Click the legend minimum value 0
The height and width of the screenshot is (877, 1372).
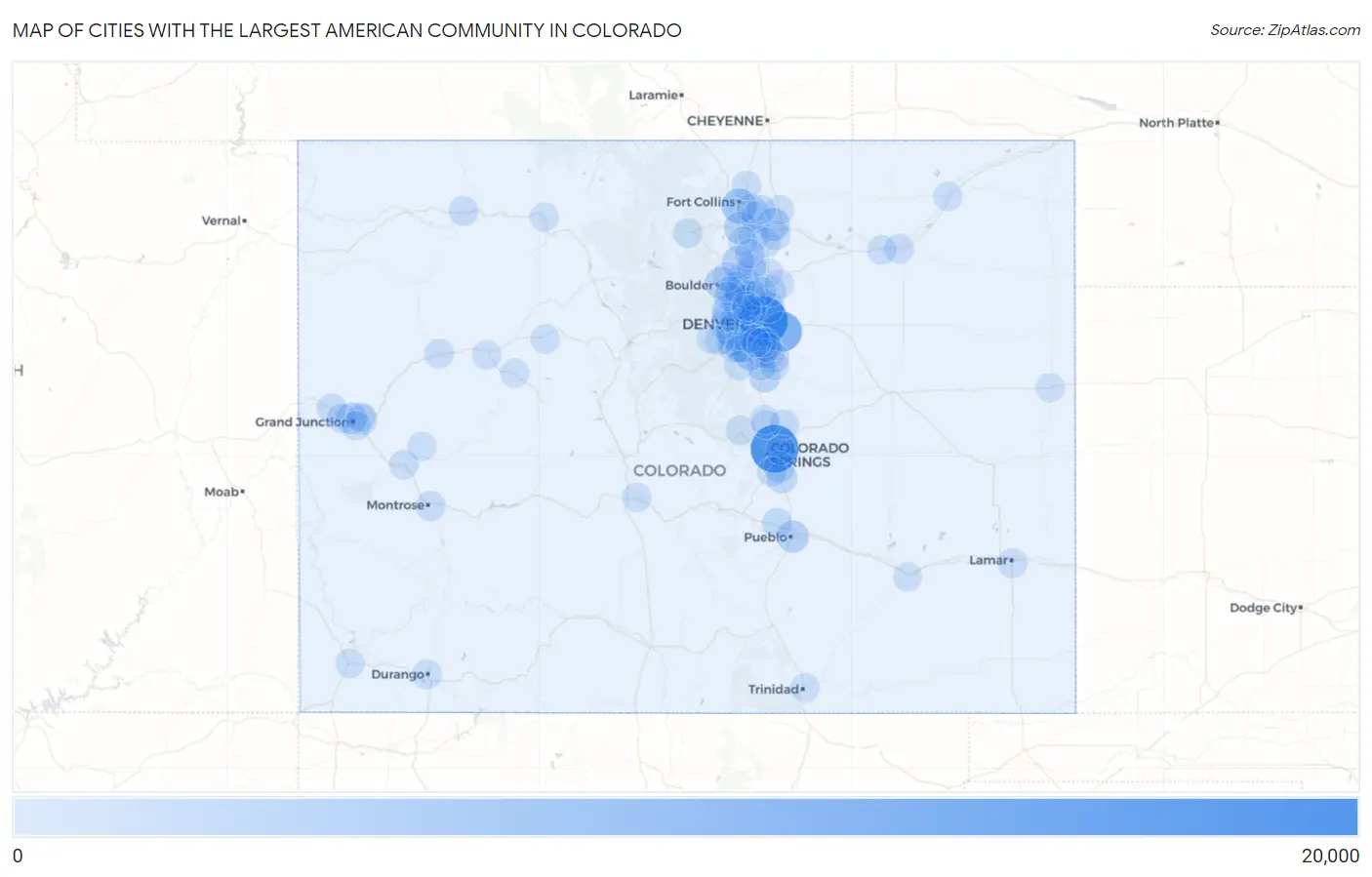point(18,857)
